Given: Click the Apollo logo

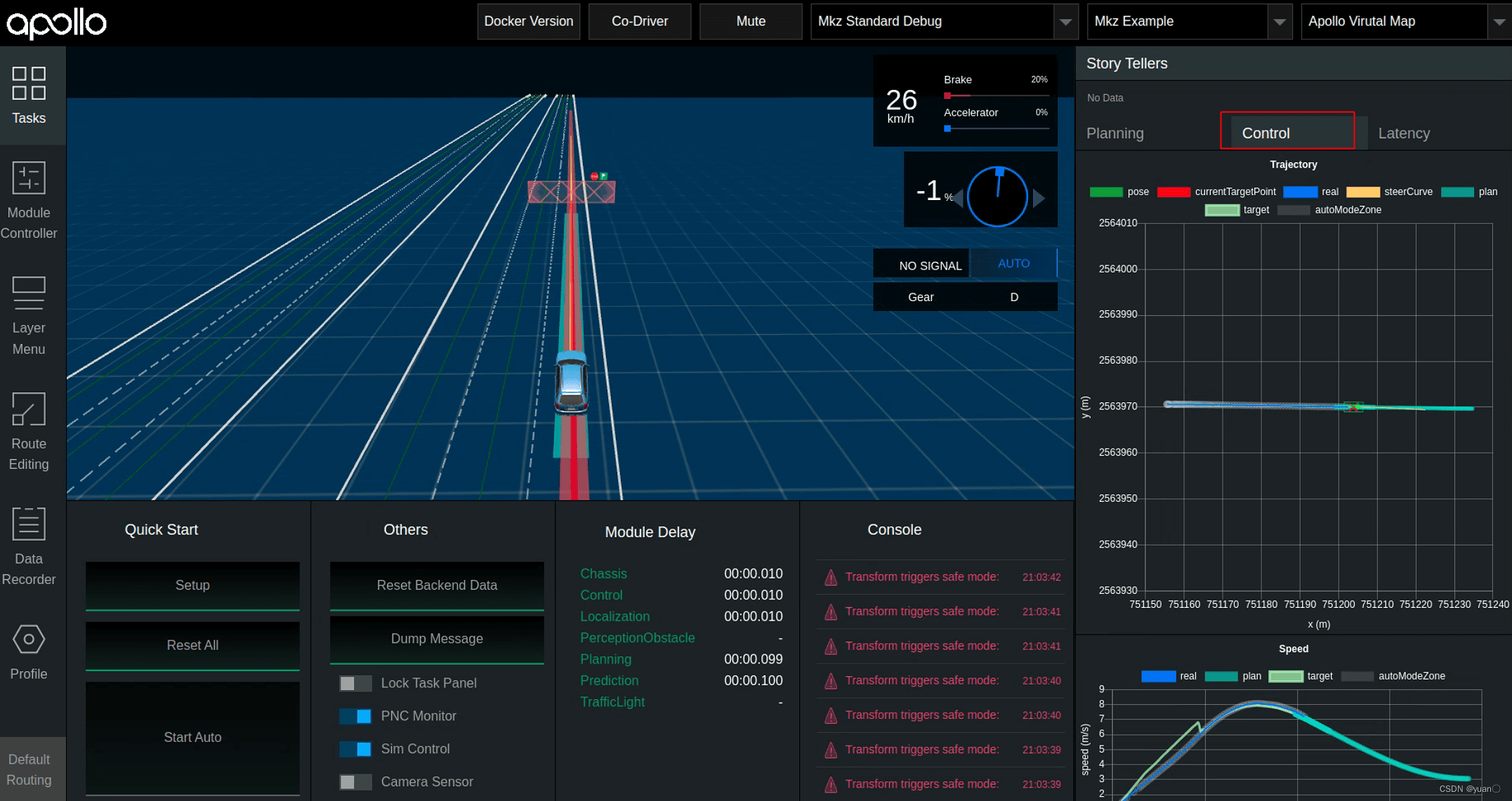Looking at the screenshot, I should [56, 23].
